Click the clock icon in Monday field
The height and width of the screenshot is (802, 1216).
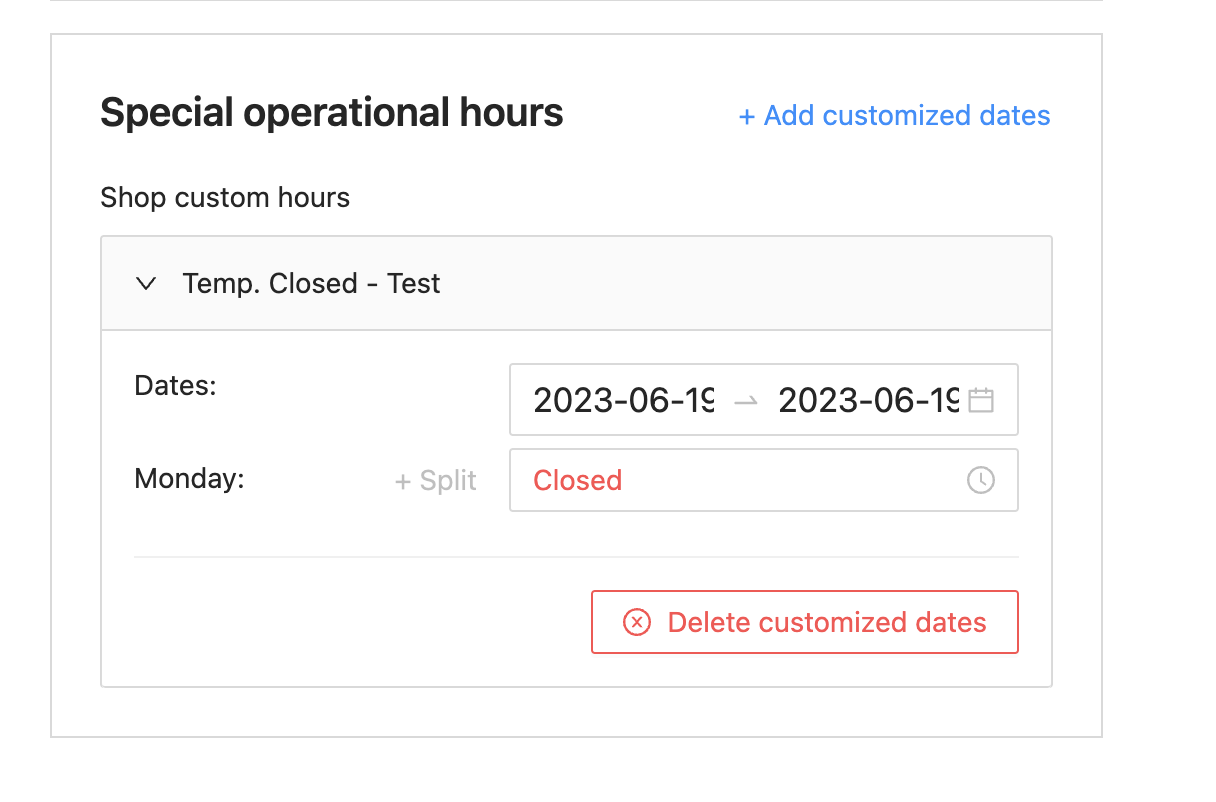981,480
